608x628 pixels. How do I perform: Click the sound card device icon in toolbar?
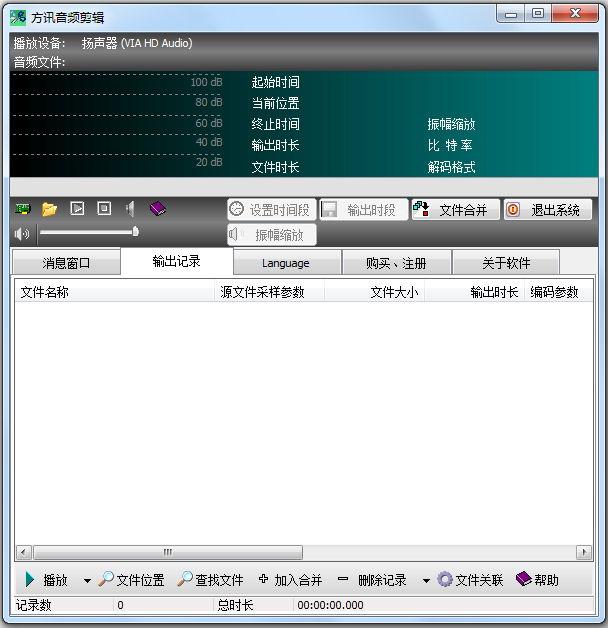(x=23, y=209)
